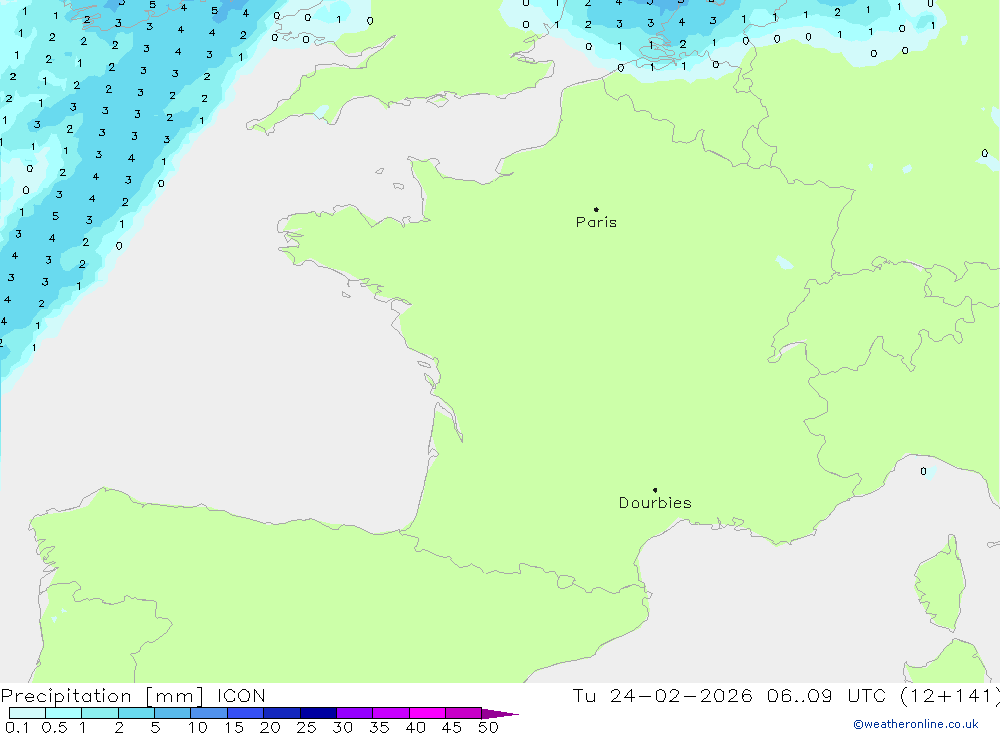This screenshot has width=1000, height=733.
Task: Pick the 40–45 mm magenta legend swatch
Action: pyautogui.click(x=427, y=713)
